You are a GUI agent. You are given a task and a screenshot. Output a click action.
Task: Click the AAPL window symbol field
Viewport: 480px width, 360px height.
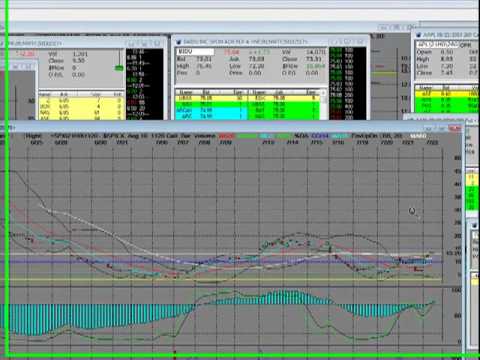click(437, 45)
